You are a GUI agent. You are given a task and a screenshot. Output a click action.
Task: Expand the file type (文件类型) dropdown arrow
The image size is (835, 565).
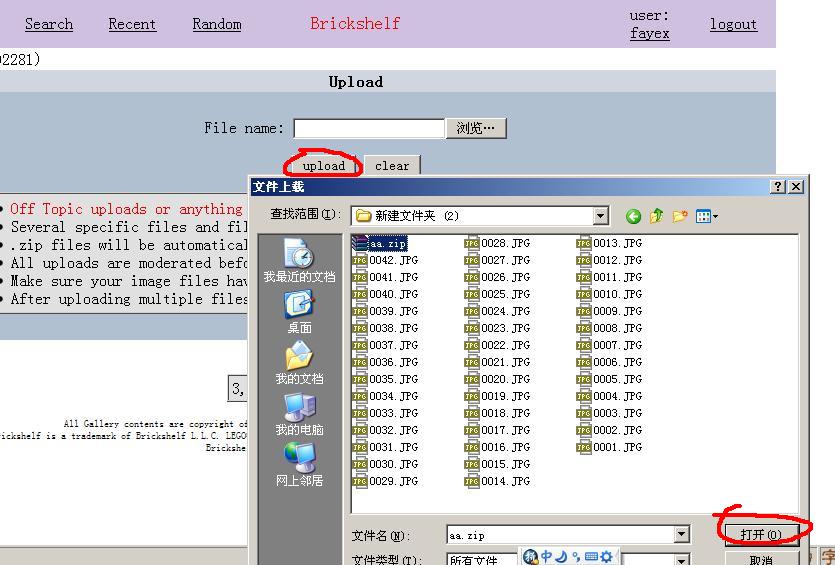tap(681, 560)
